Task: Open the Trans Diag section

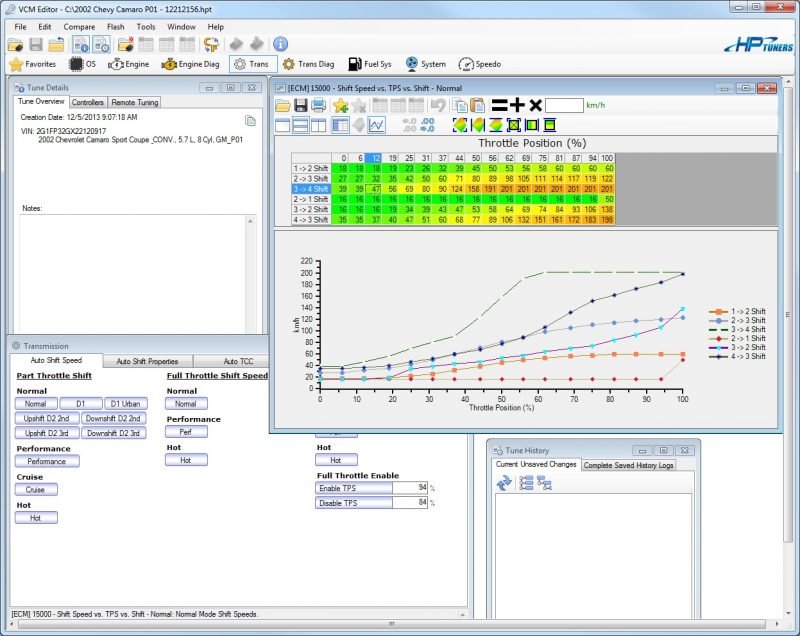Action: tap(309, 64)
